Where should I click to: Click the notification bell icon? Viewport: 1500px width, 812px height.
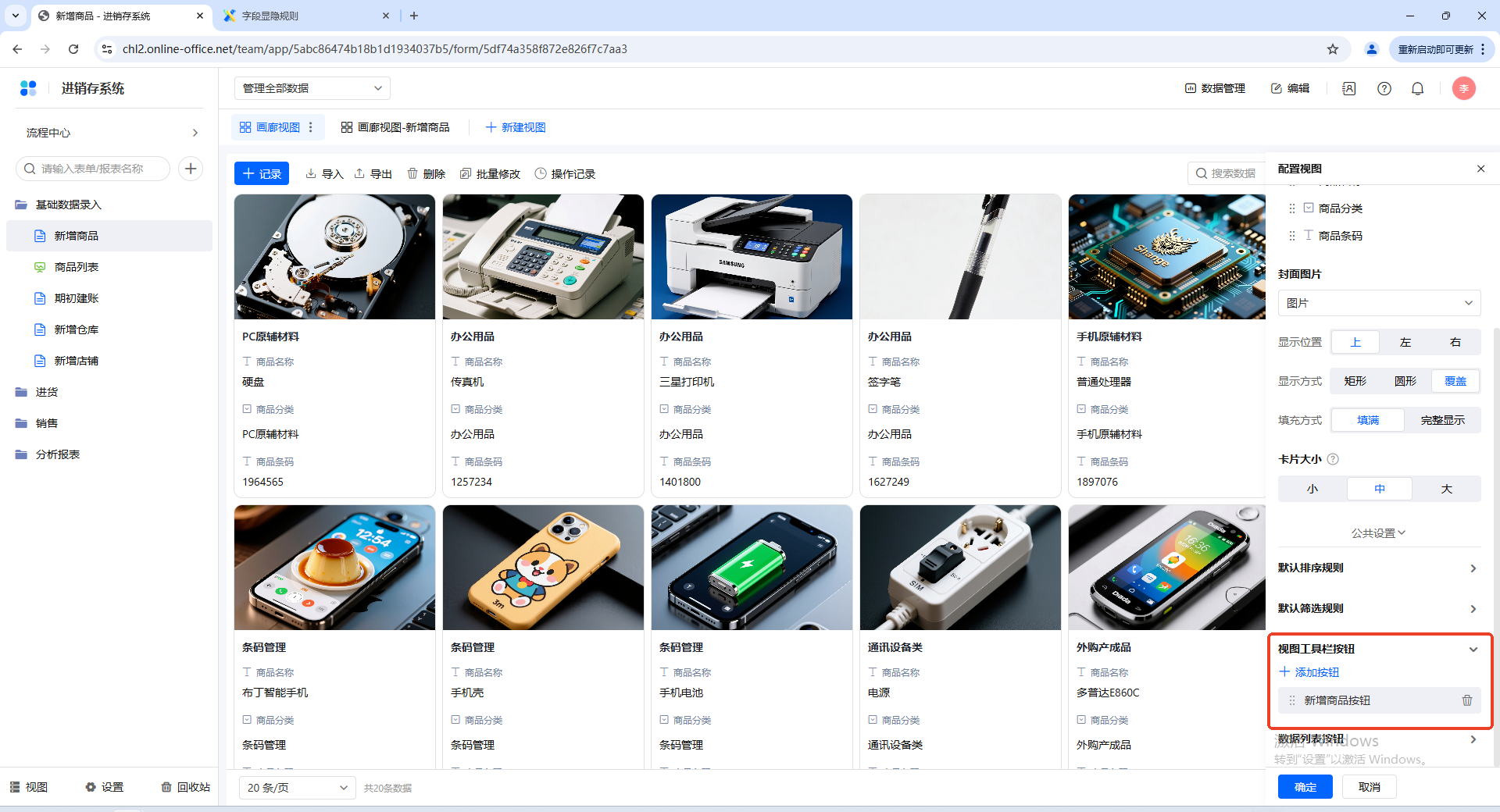[1417, 89]
